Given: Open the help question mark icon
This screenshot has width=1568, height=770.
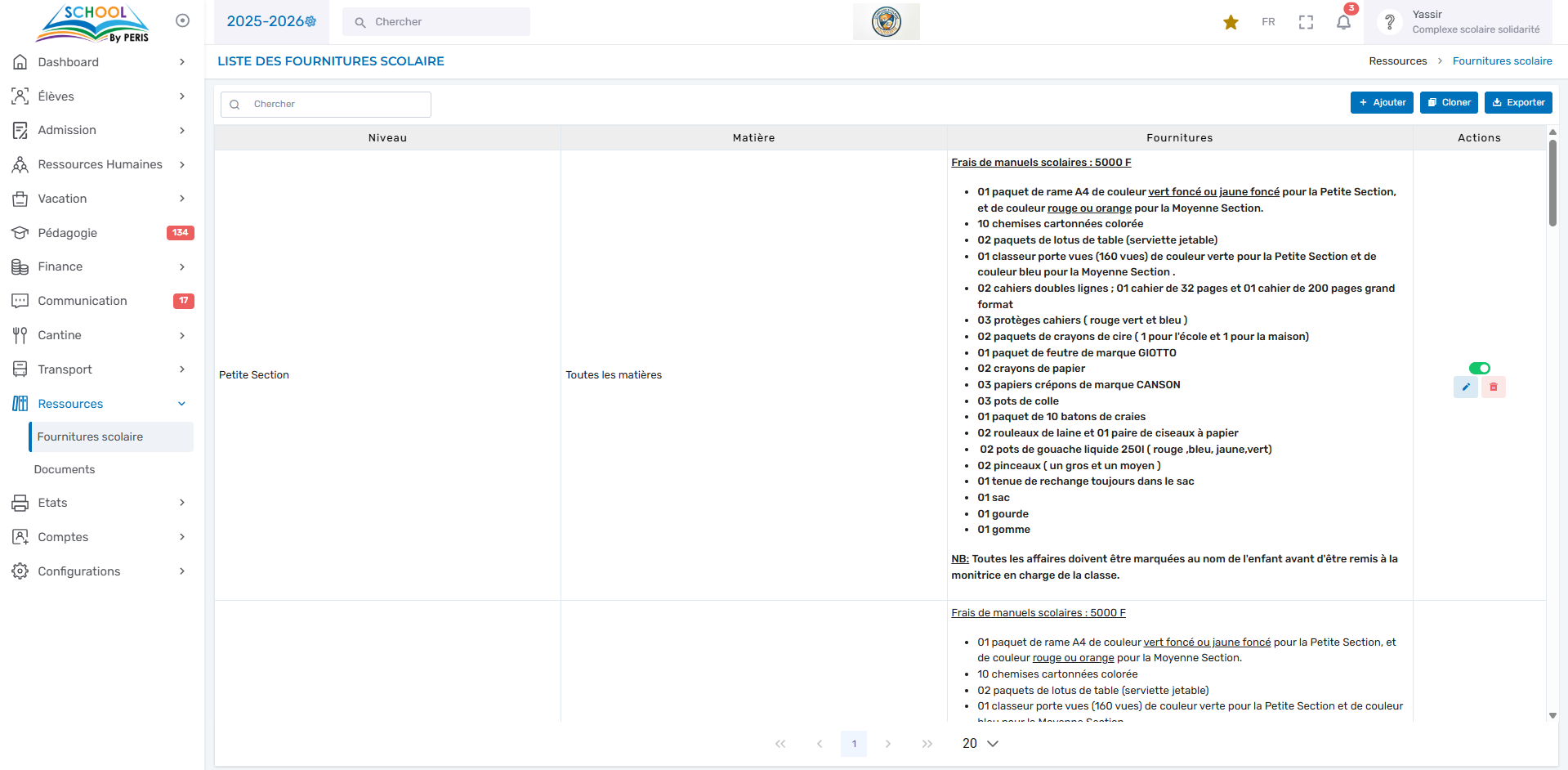Looking at the screenshot, I should tap(1389, 22).
